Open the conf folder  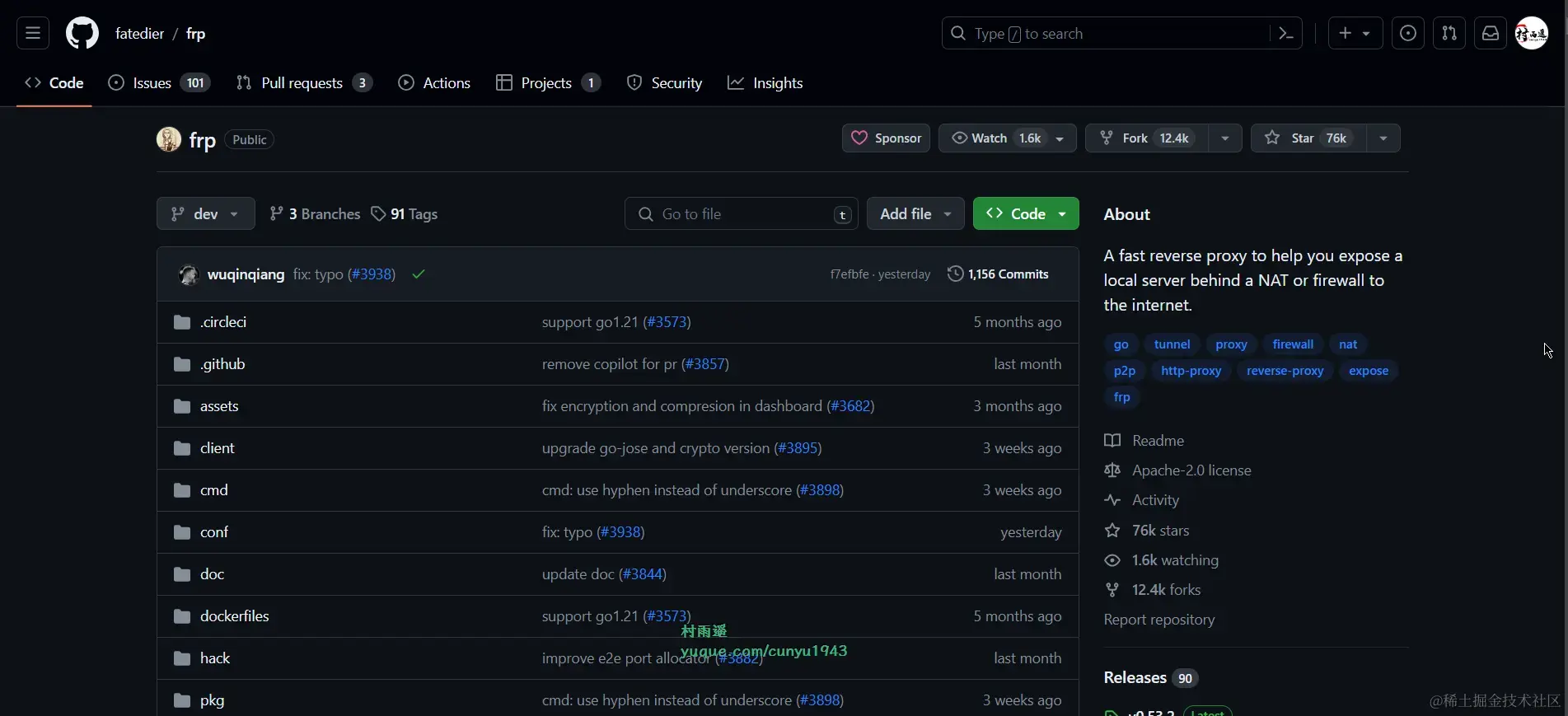pyautogui.click(x=214, y=532)
